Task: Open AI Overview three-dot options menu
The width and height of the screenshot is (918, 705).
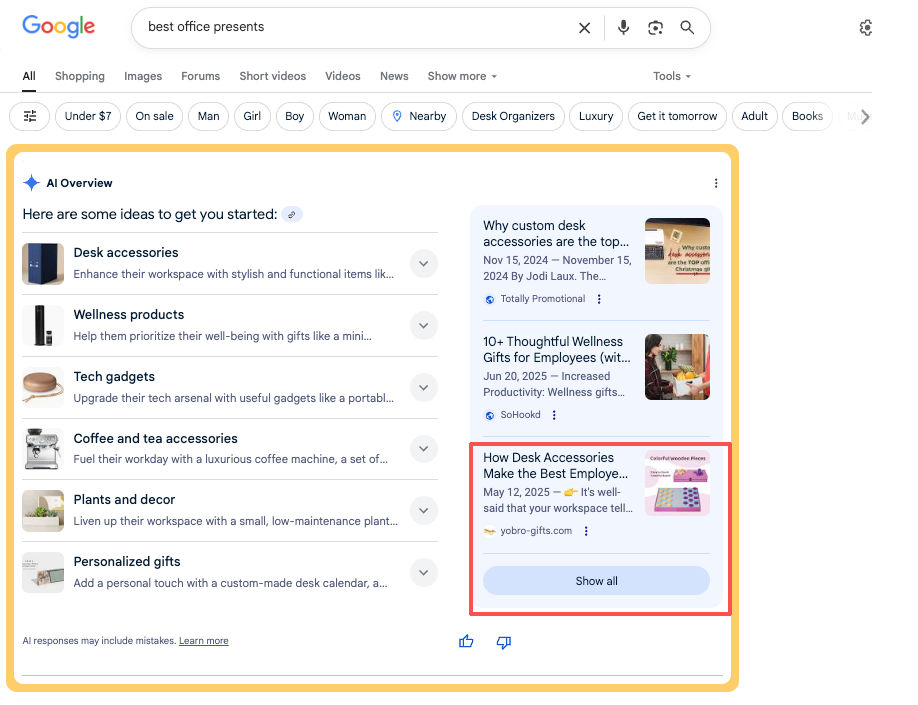Action: [716, 183]
